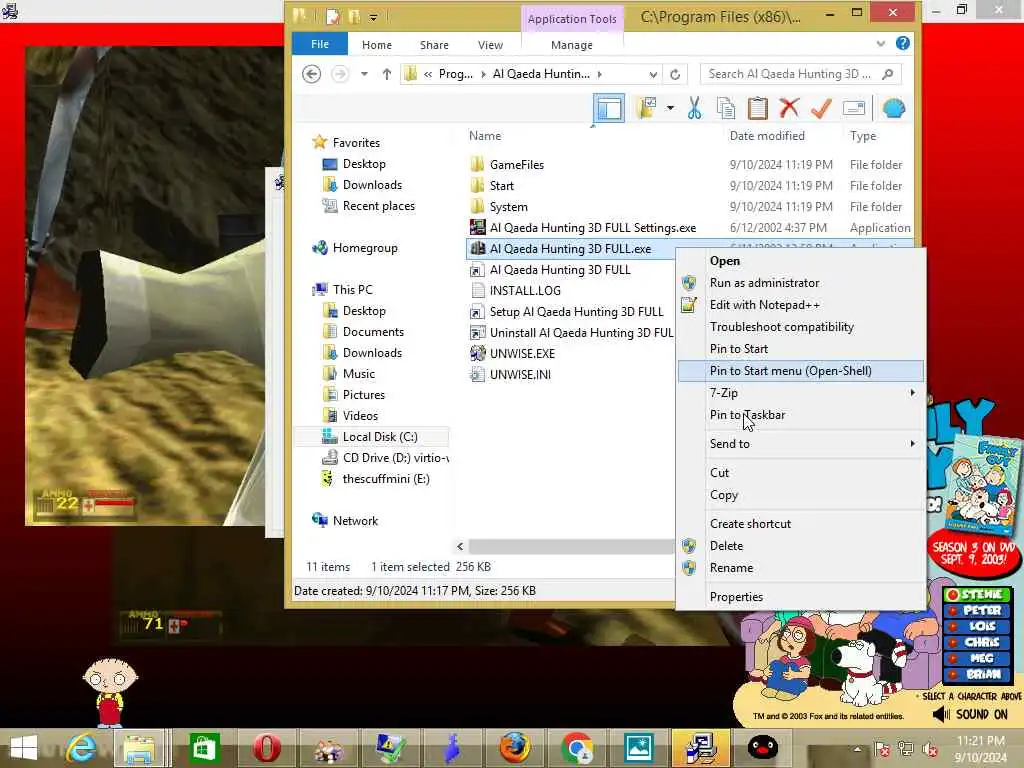
Task: Toggle the SOUND ON speaker control
Action: click(970, 714)
